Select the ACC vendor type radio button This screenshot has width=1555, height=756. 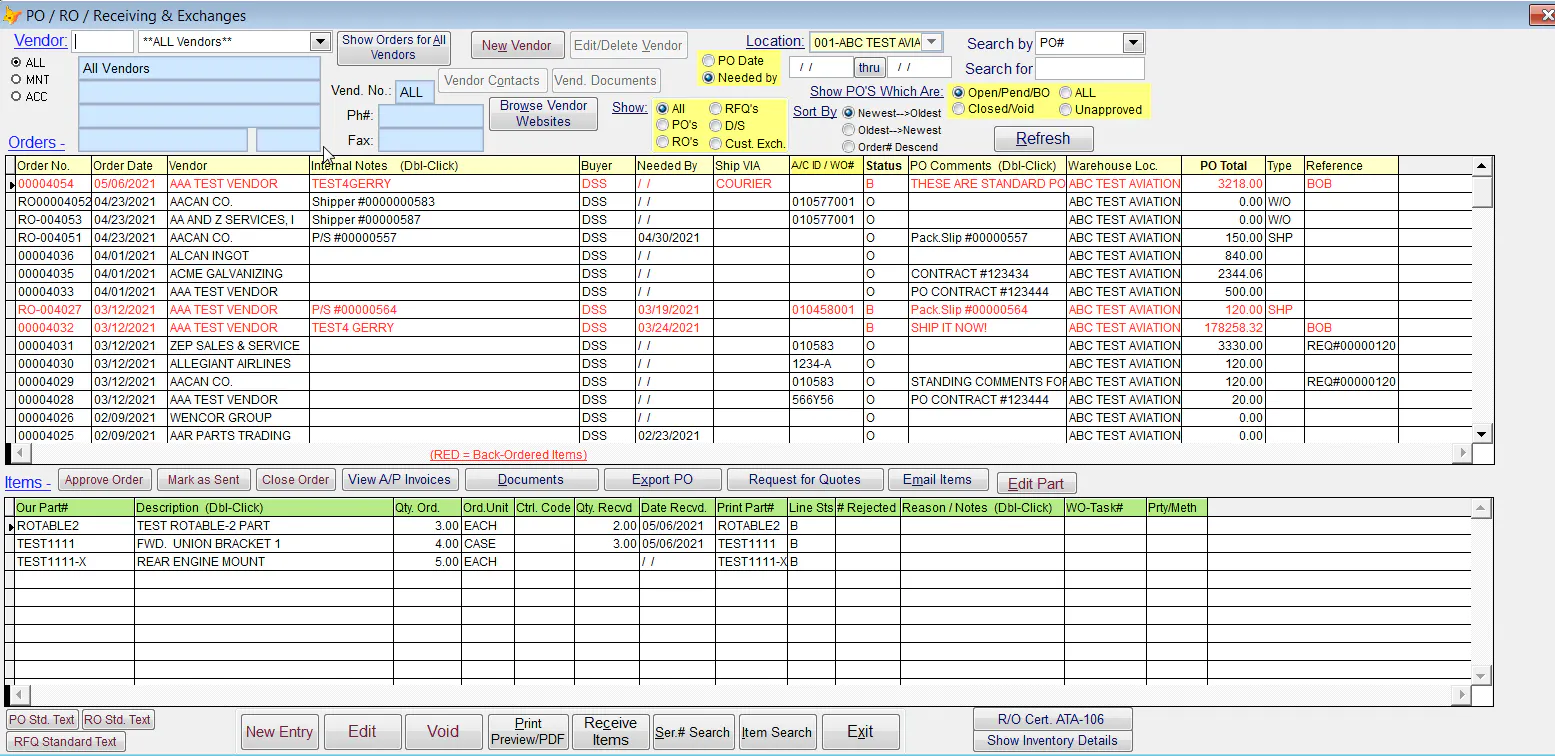point(16,96)
